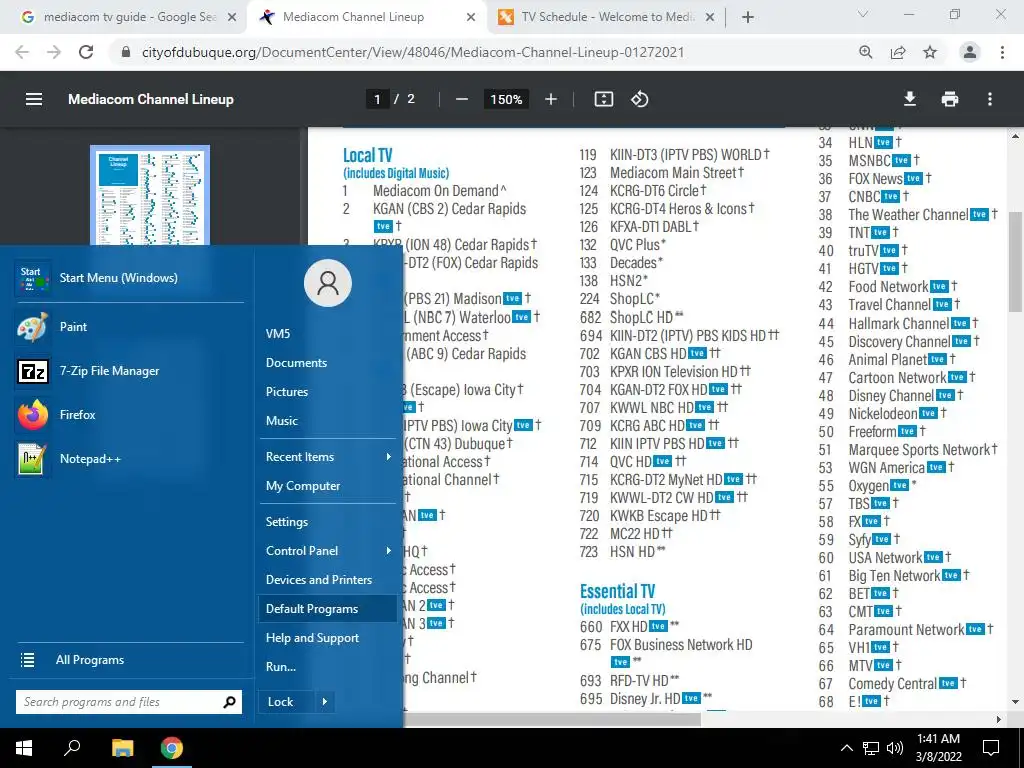The height and width of the screenshot is (768, 1024).
Task: Click the network icon in system tray
Action: [x=871, y=748]
